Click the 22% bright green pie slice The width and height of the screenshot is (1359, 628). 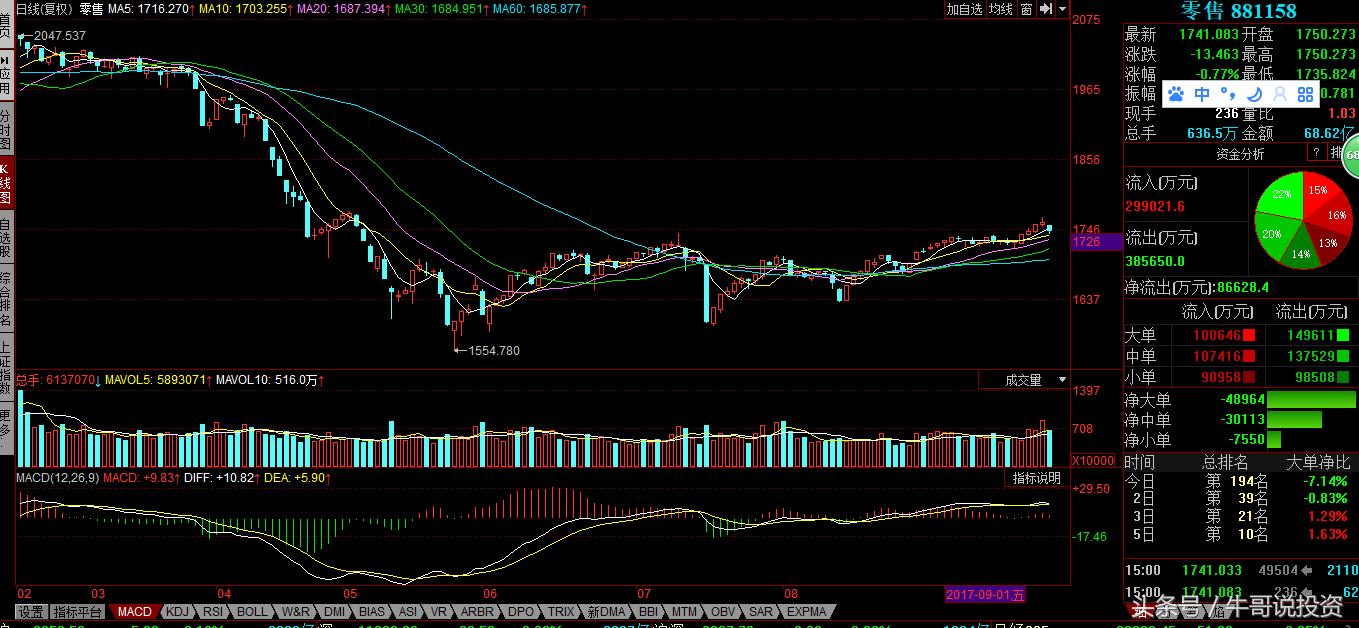(x=1281, y=194)
